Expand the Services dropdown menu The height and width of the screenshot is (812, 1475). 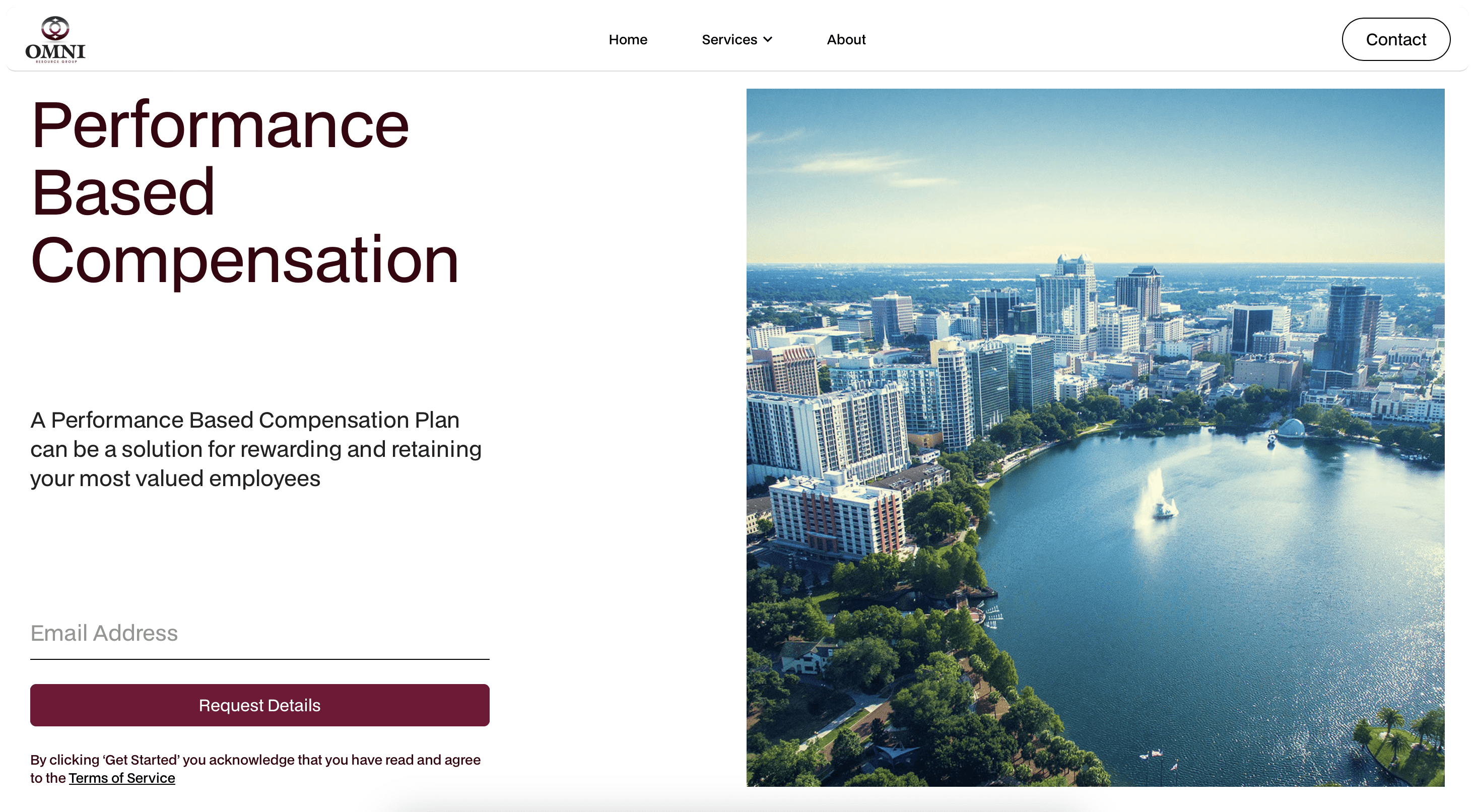(729, 39)
